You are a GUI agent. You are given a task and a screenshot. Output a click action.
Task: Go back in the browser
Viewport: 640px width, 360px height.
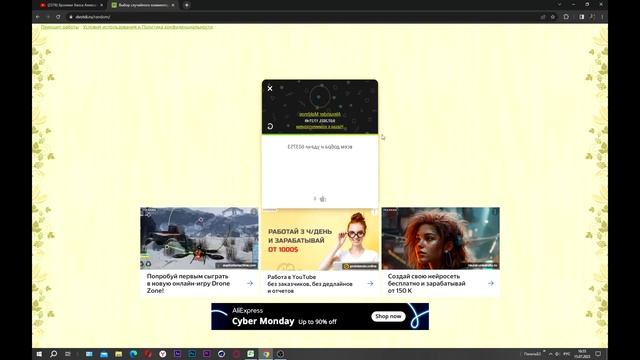(38, 17)
